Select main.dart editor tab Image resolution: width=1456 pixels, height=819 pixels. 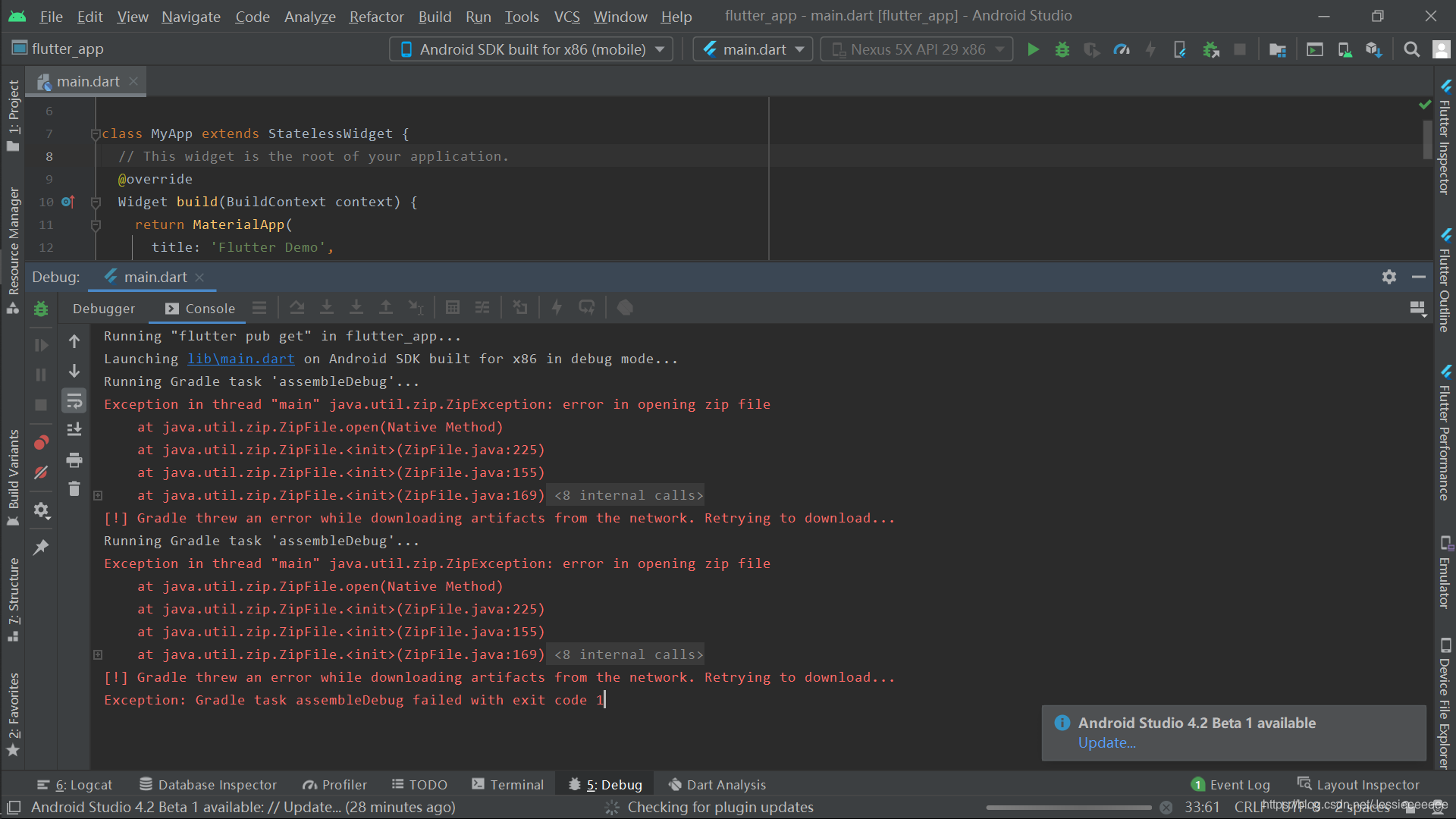pos(87,81)
